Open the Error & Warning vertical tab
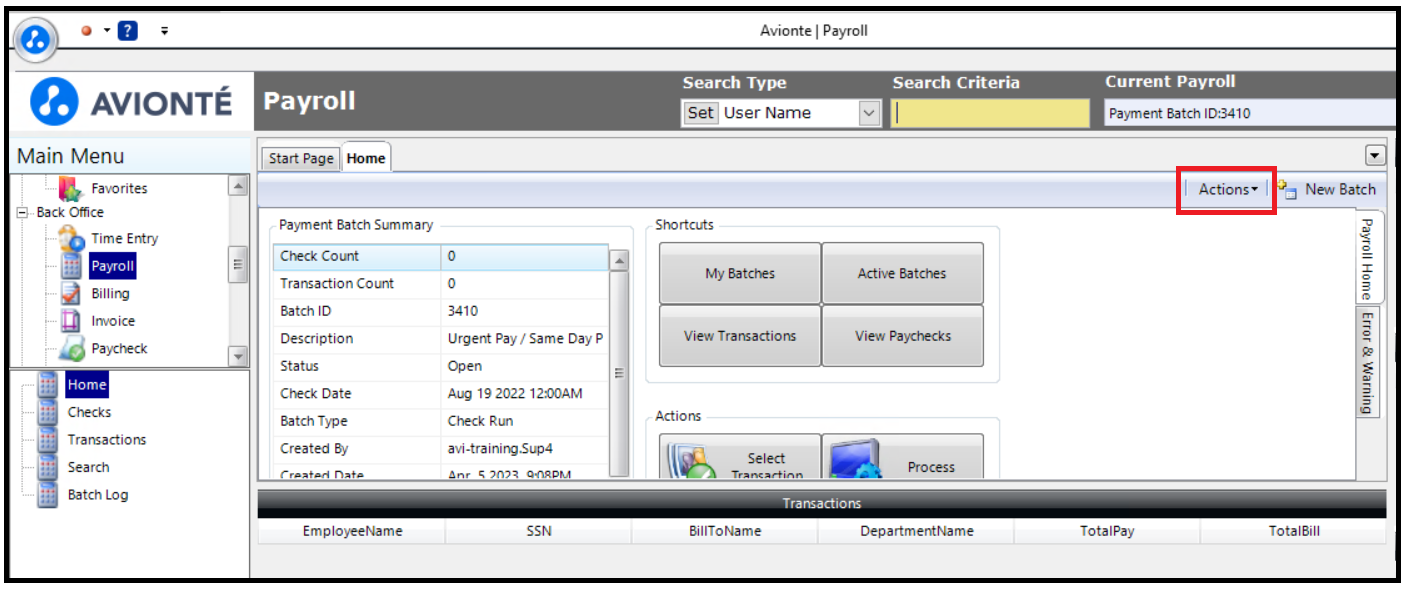The image size is (1411, 591). (1368, 361)
